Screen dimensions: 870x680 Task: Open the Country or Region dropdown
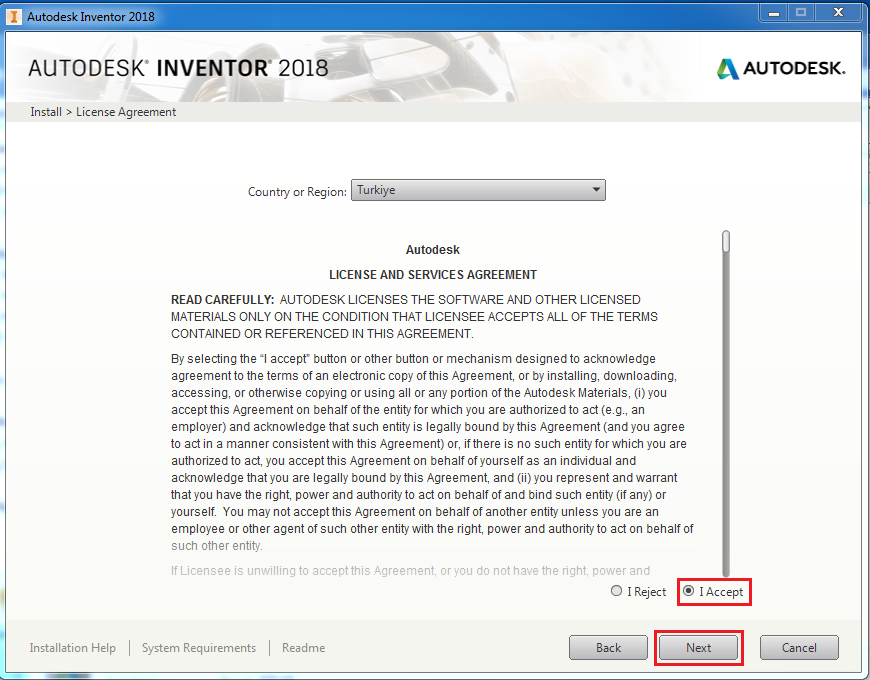click(478, 190)
